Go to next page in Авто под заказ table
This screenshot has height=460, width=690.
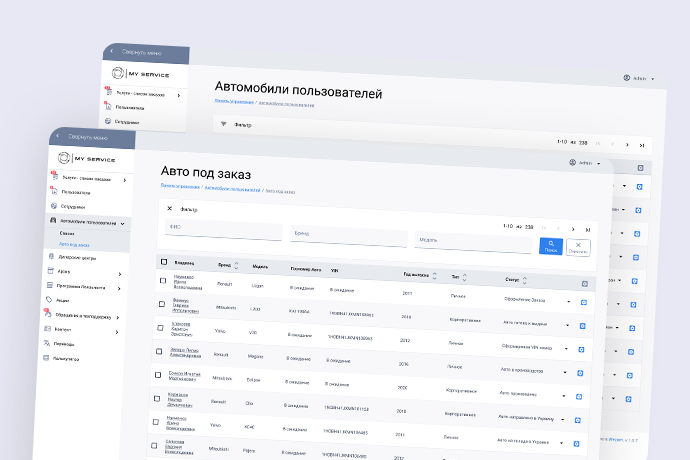pos(573,229)
